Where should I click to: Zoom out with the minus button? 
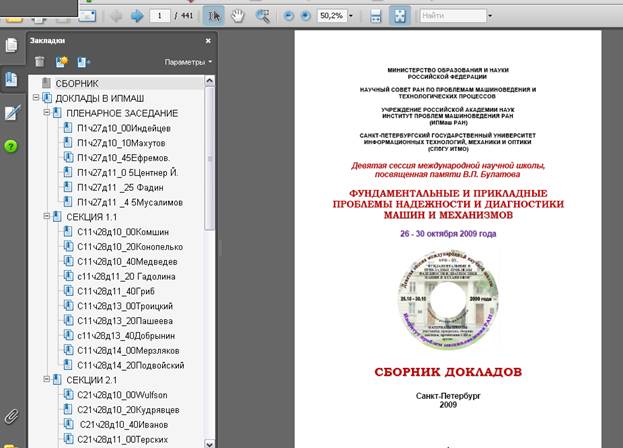[288, 16]
